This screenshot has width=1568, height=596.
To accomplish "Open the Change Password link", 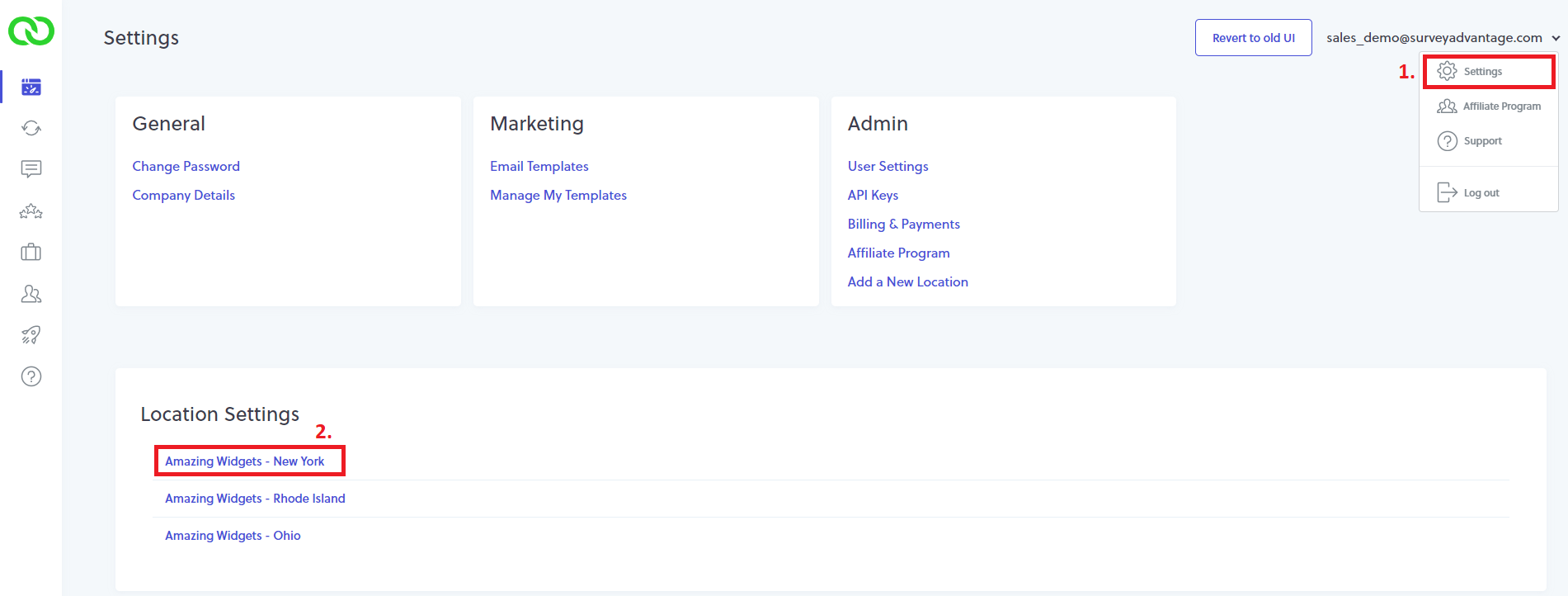I will tap(186, 167).
